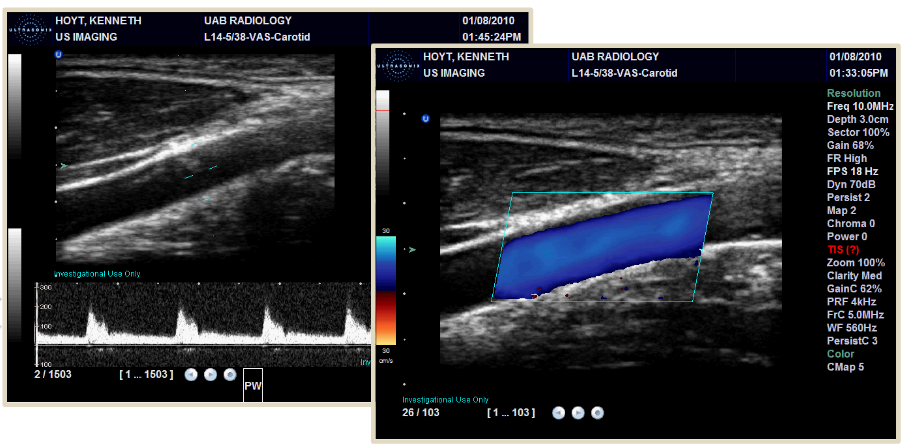Stop the 1...103 cine loop
916x445 pixels.
(x=597, y=413)
